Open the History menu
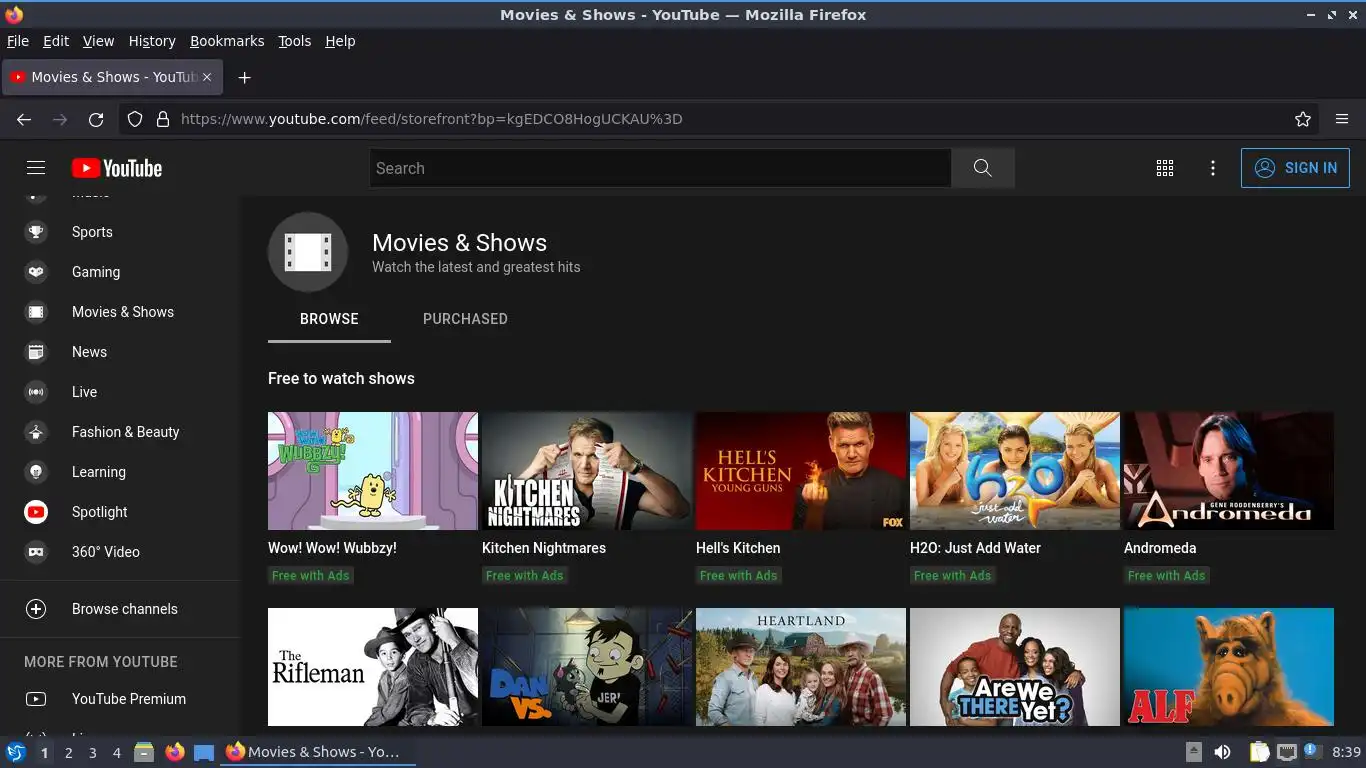The width and height of the screenshot is (1366, 768). (x=152, y=41)
